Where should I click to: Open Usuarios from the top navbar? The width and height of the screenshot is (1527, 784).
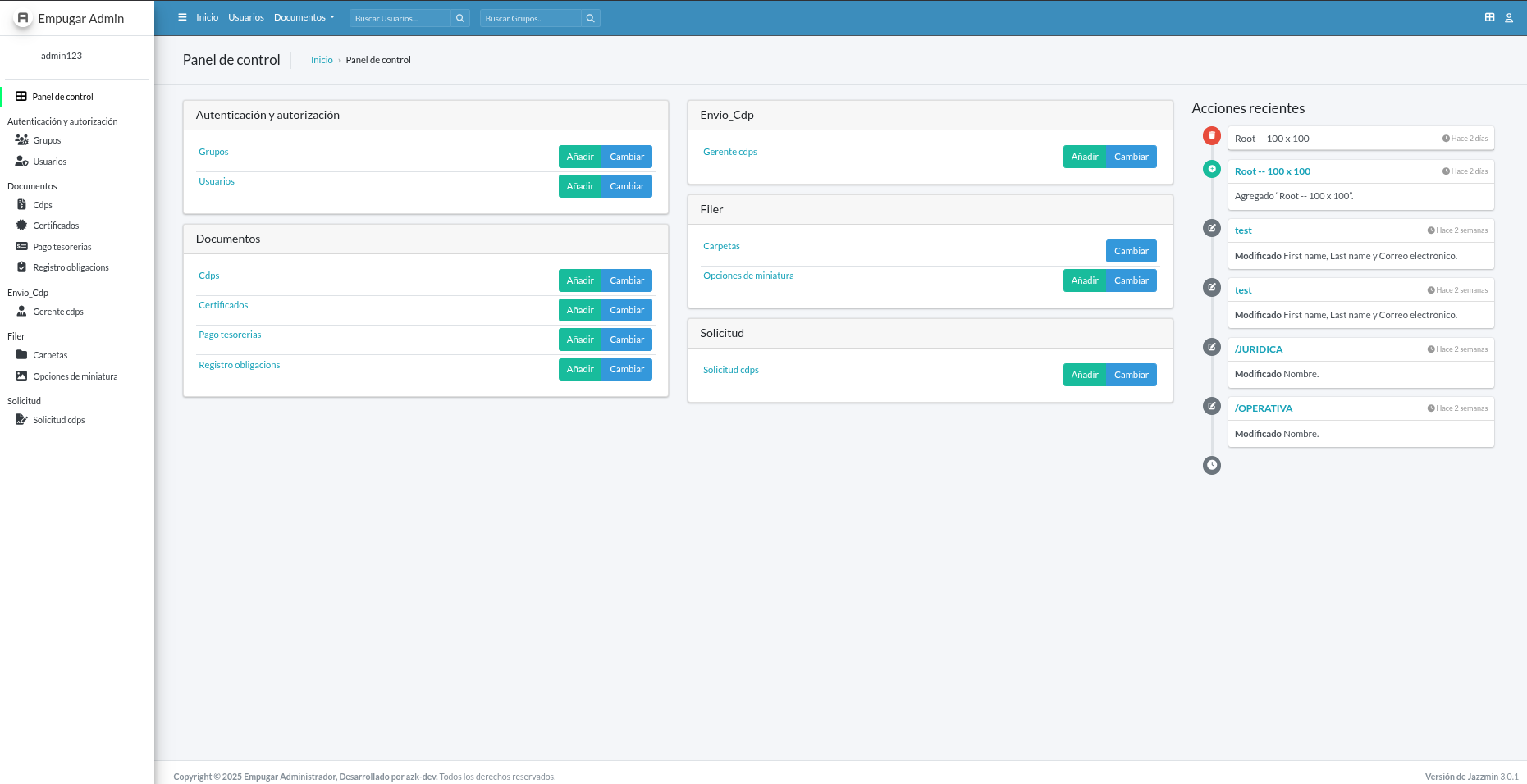[x=246, y=17]
